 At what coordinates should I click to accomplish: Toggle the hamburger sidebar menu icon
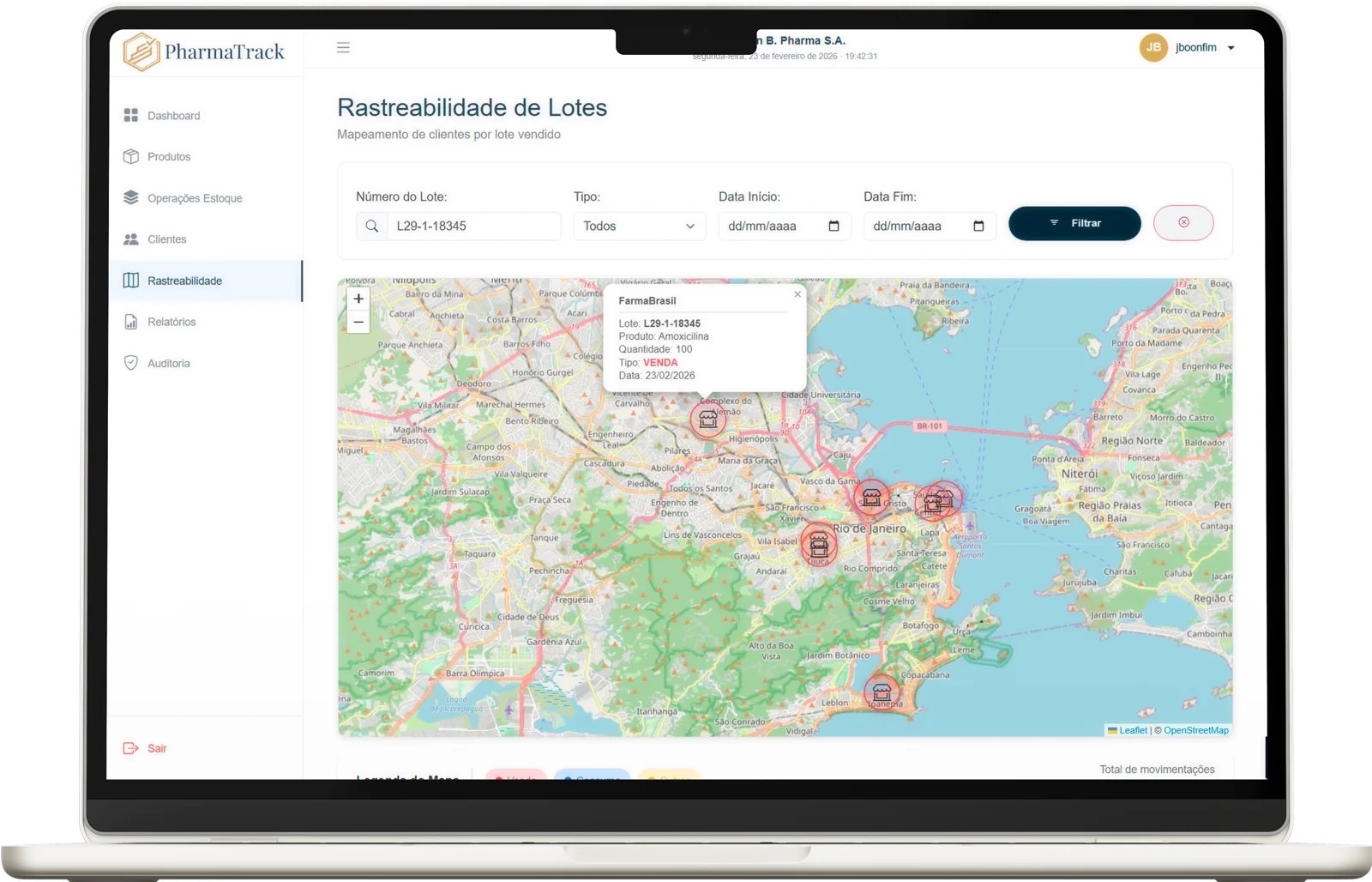(343, 47)
